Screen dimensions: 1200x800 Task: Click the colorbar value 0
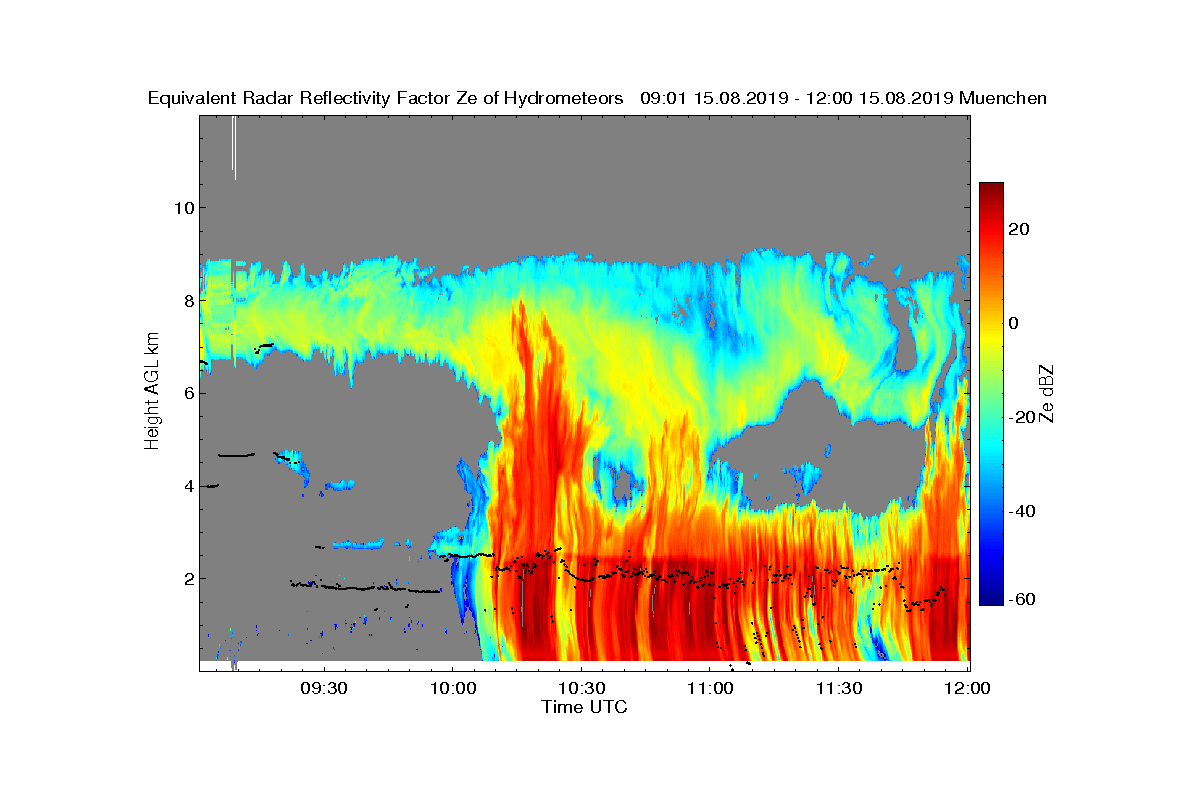coord(1015,323)
